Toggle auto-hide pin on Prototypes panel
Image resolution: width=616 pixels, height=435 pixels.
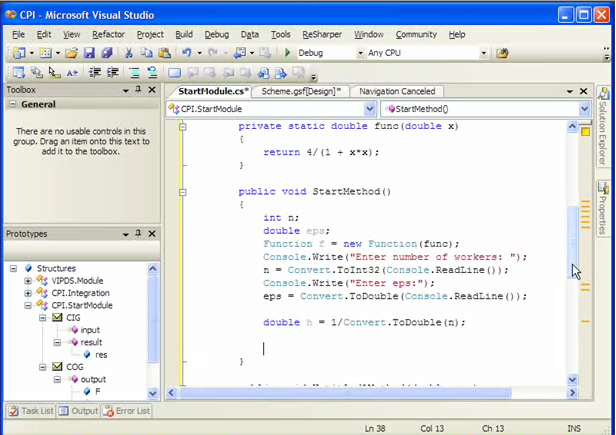138,234
